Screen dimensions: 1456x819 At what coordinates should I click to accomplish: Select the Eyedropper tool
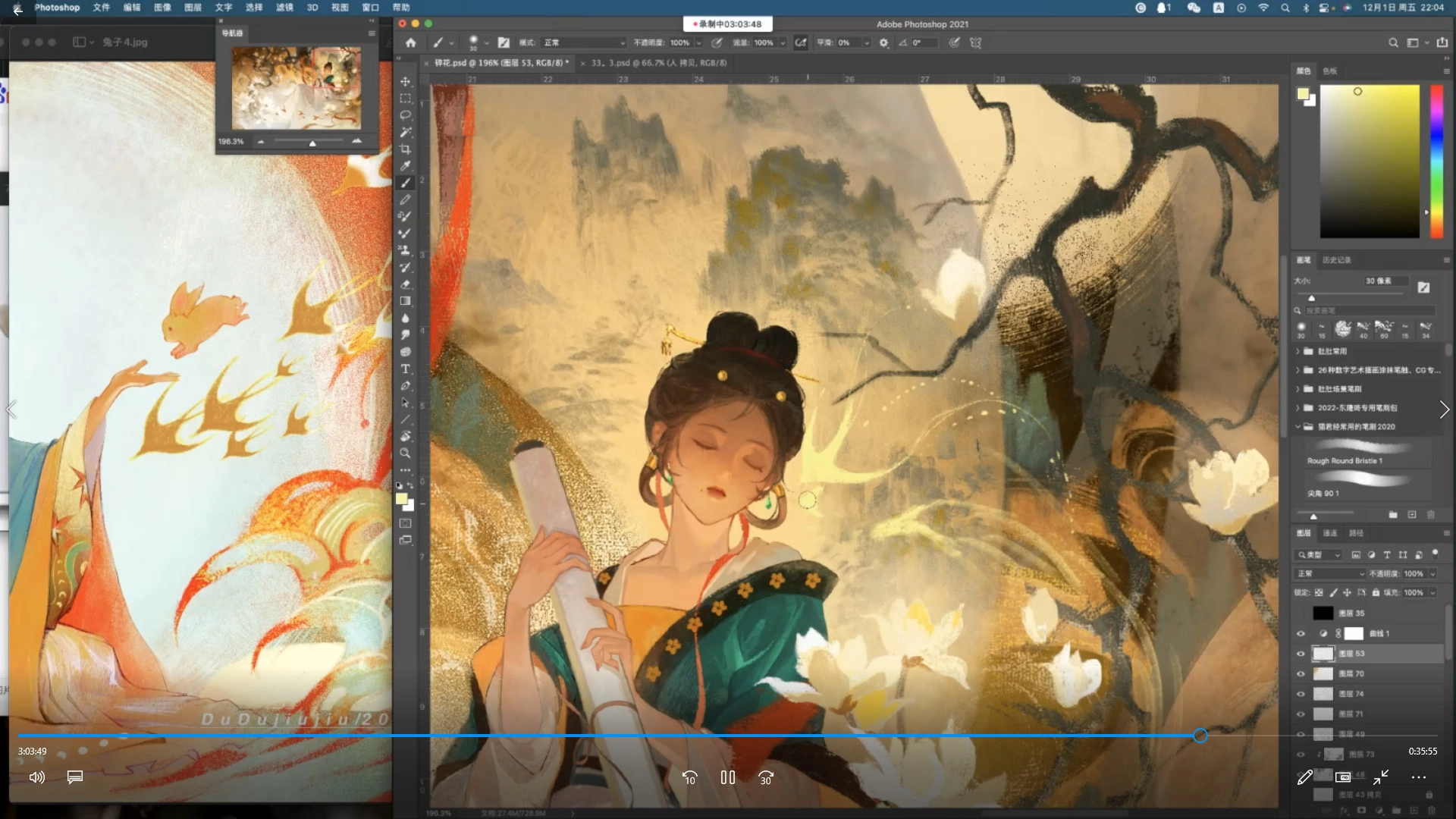pos(406,166)
